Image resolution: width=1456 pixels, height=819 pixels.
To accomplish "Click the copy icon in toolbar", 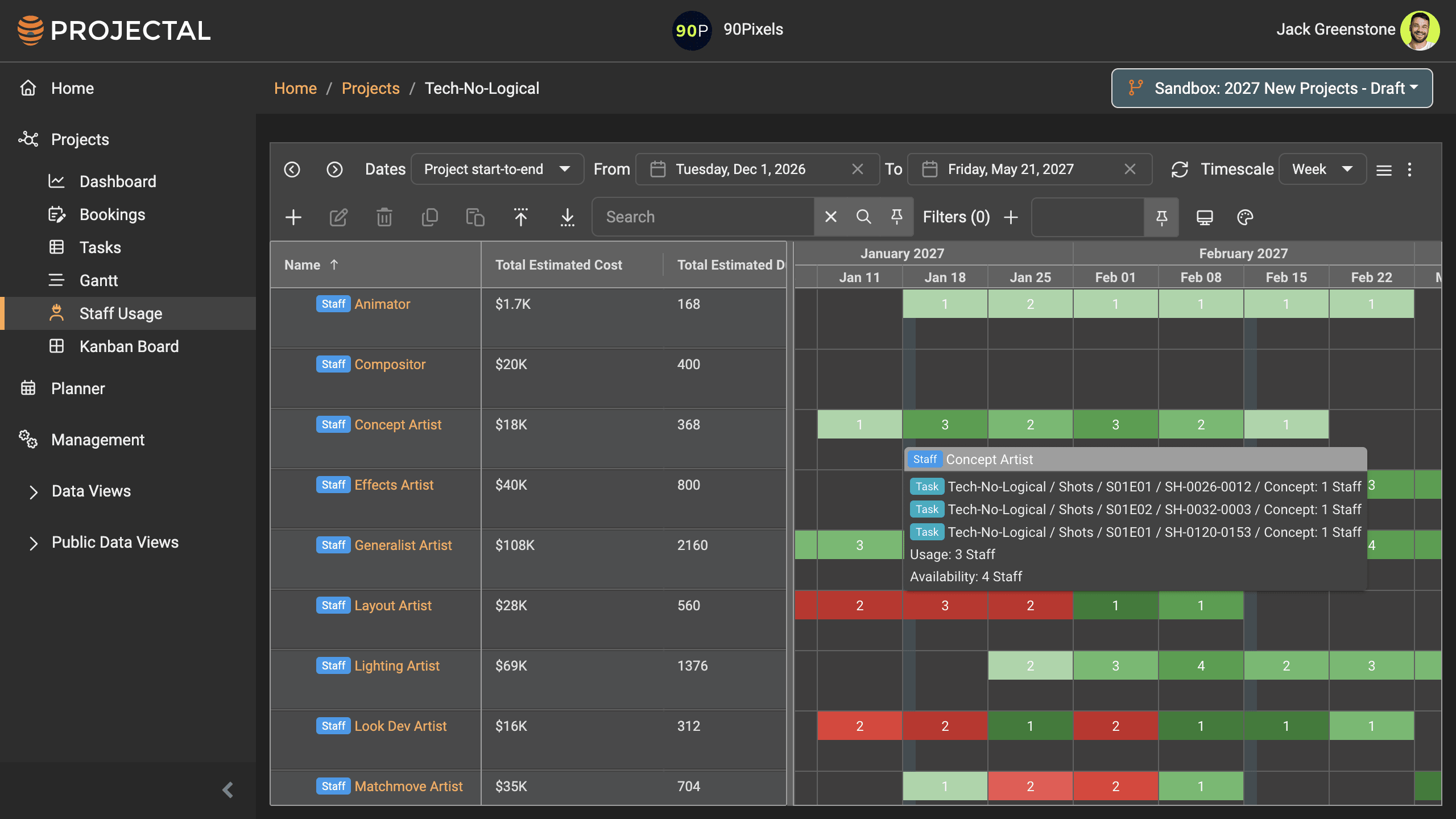I will (x=430, y=217).
